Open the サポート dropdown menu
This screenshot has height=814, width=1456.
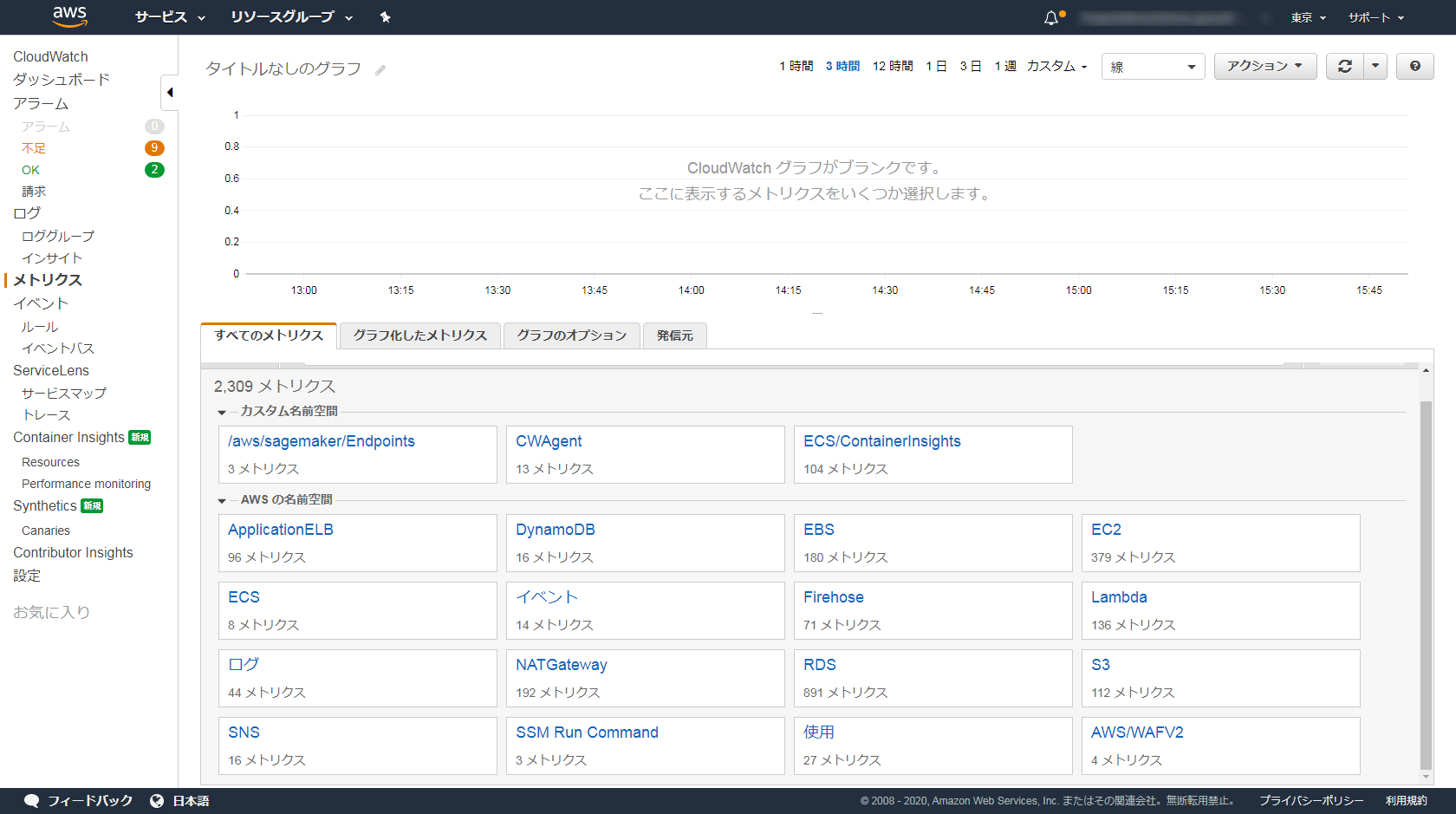1375,17
